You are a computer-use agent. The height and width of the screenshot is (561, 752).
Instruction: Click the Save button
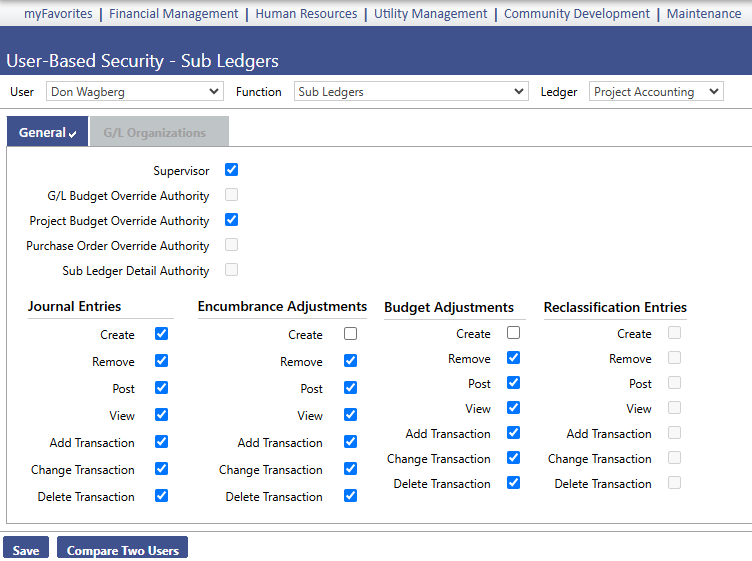tap(26, 549)
